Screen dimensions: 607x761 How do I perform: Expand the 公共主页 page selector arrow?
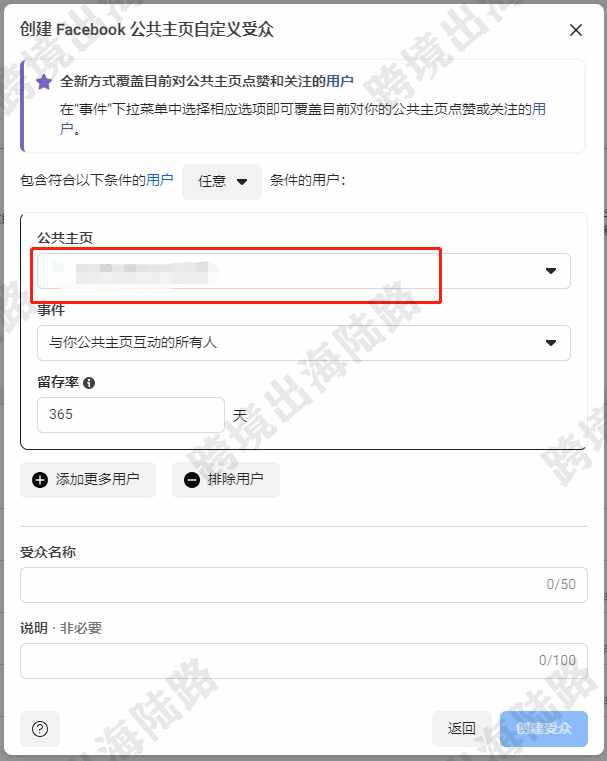coord(551,271)
